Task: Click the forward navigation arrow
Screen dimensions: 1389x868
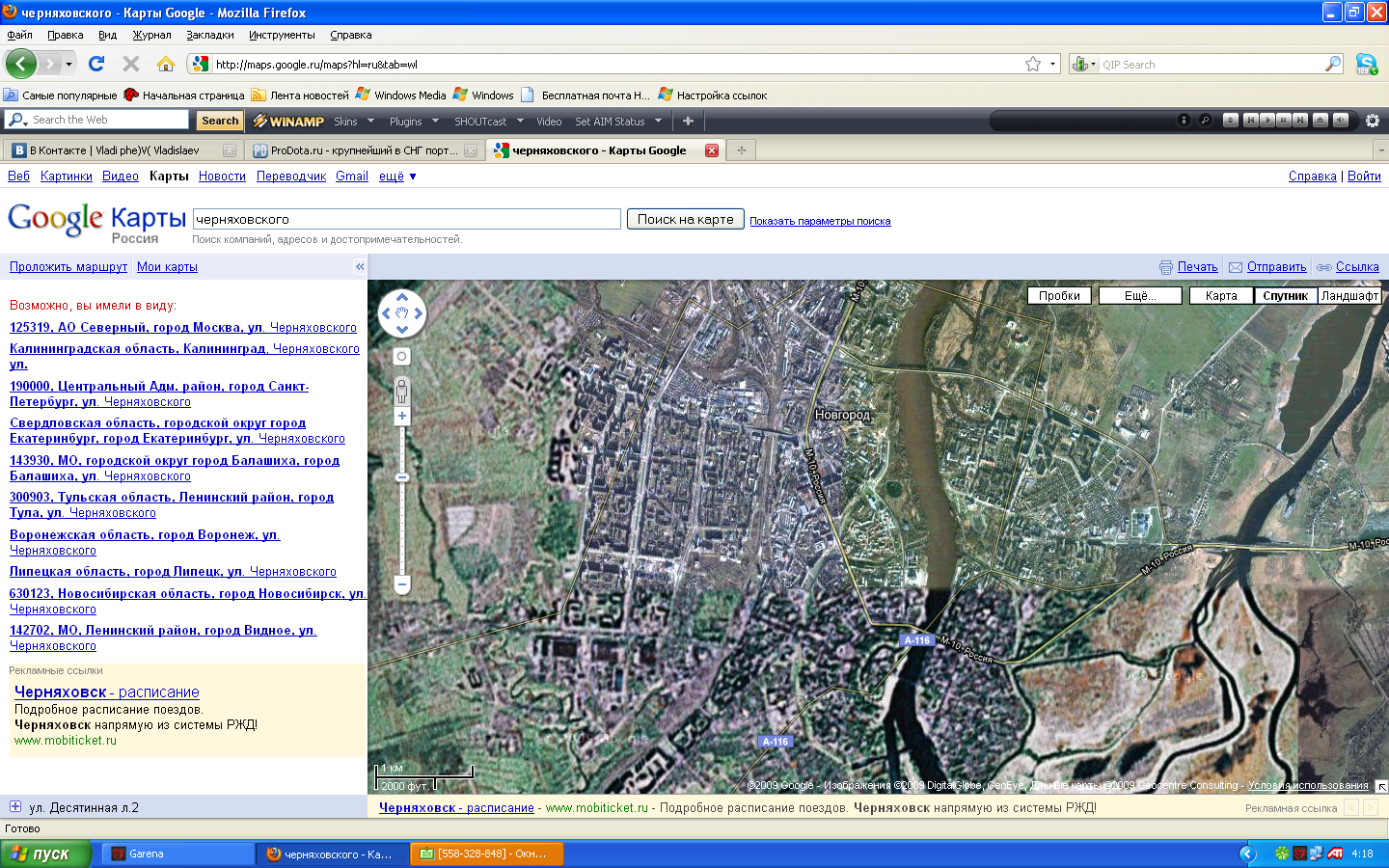Action: coord(49,65)
